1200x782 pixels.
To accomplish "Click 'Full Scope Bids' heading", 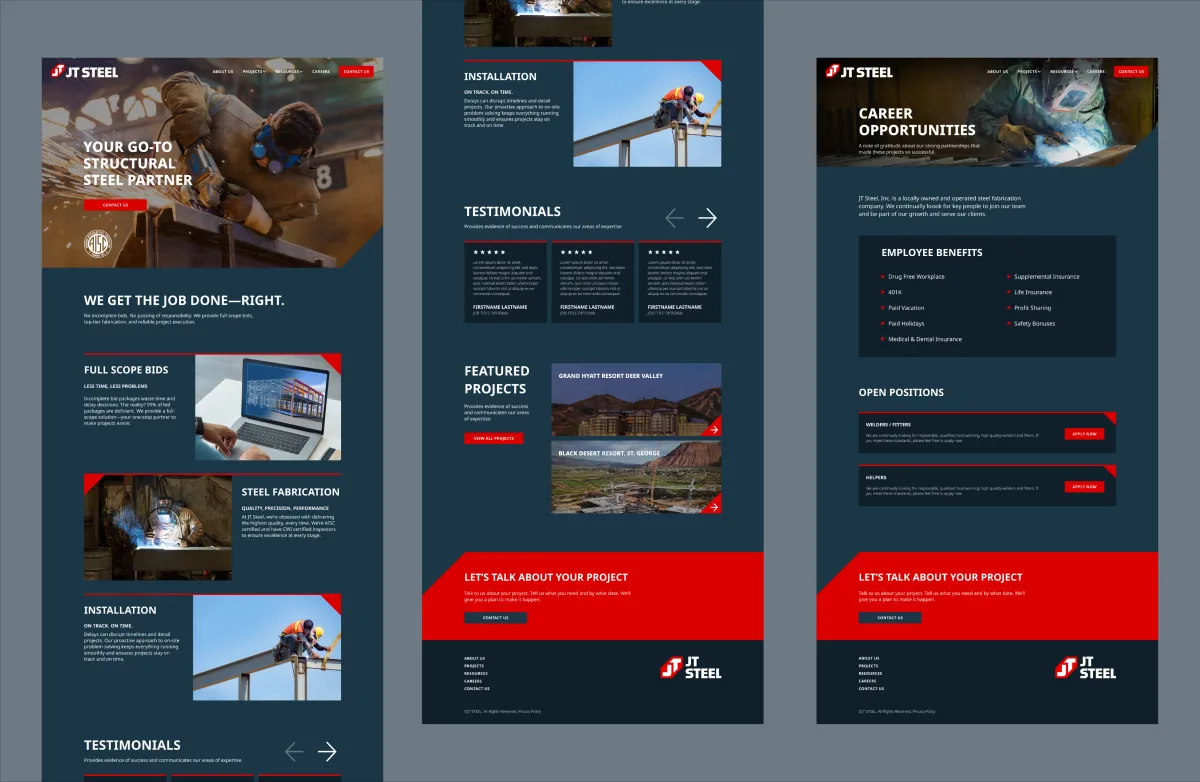I will tap(126, 370).
